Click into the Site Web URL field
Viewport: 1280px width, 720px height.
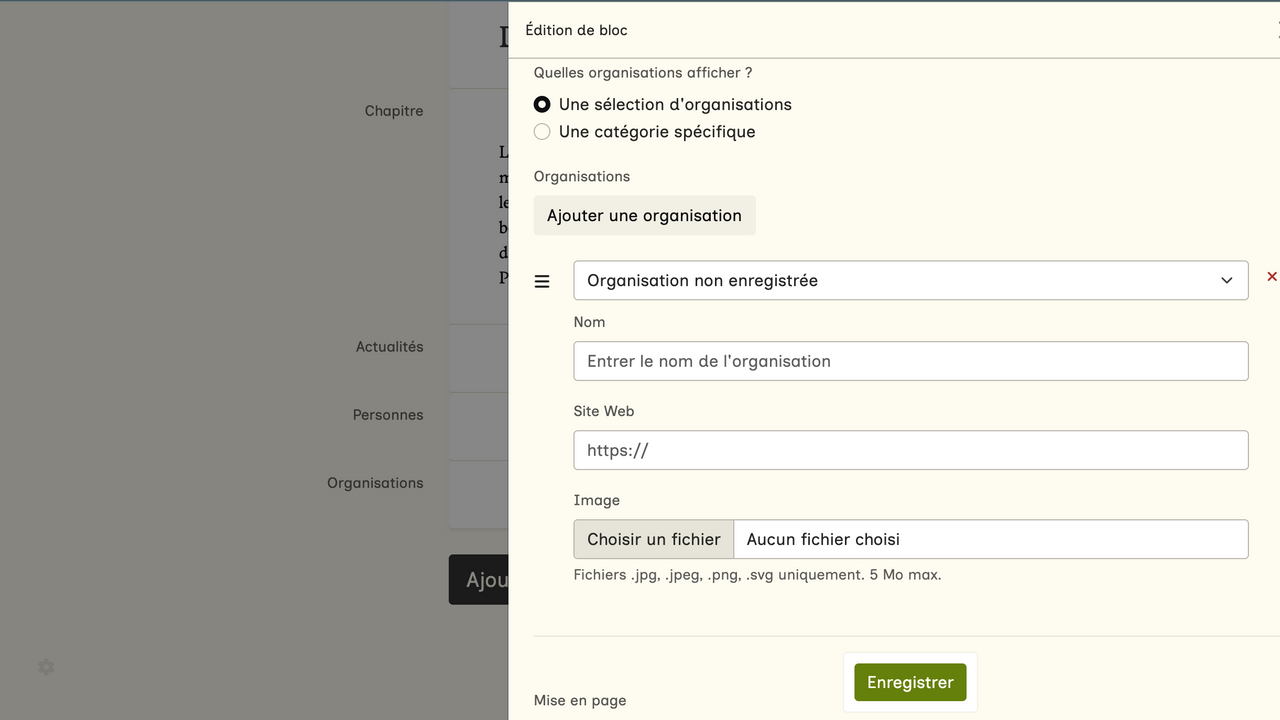pos(910,450)
